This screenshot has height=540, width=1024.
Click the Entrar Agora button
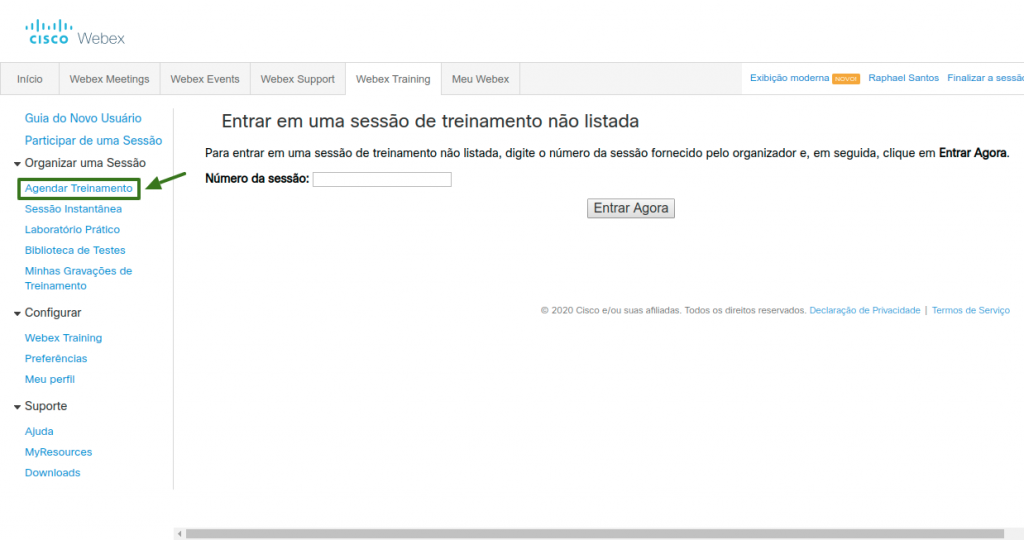[631, 208]
